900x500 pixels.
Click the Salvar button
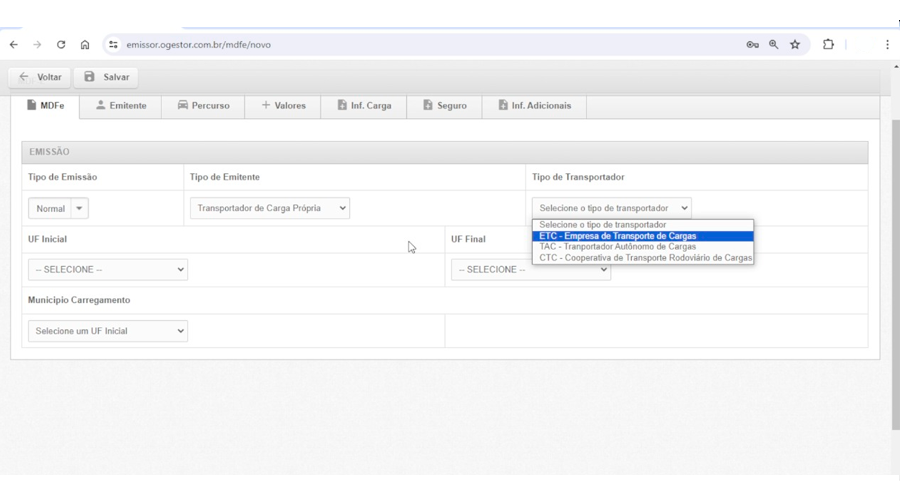[106, 77]
